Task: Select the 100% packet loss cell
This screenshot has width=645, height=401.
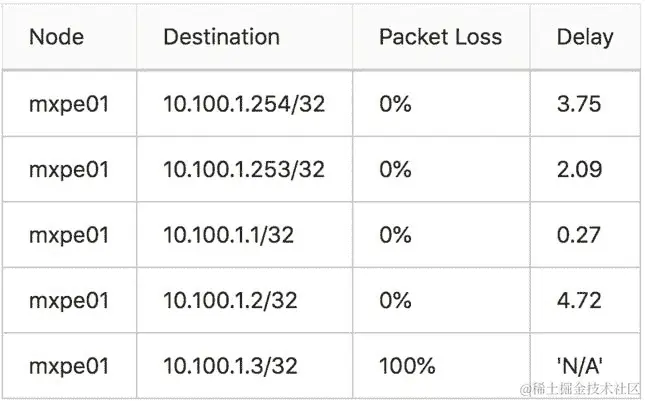Action: (x=407, y=366)
